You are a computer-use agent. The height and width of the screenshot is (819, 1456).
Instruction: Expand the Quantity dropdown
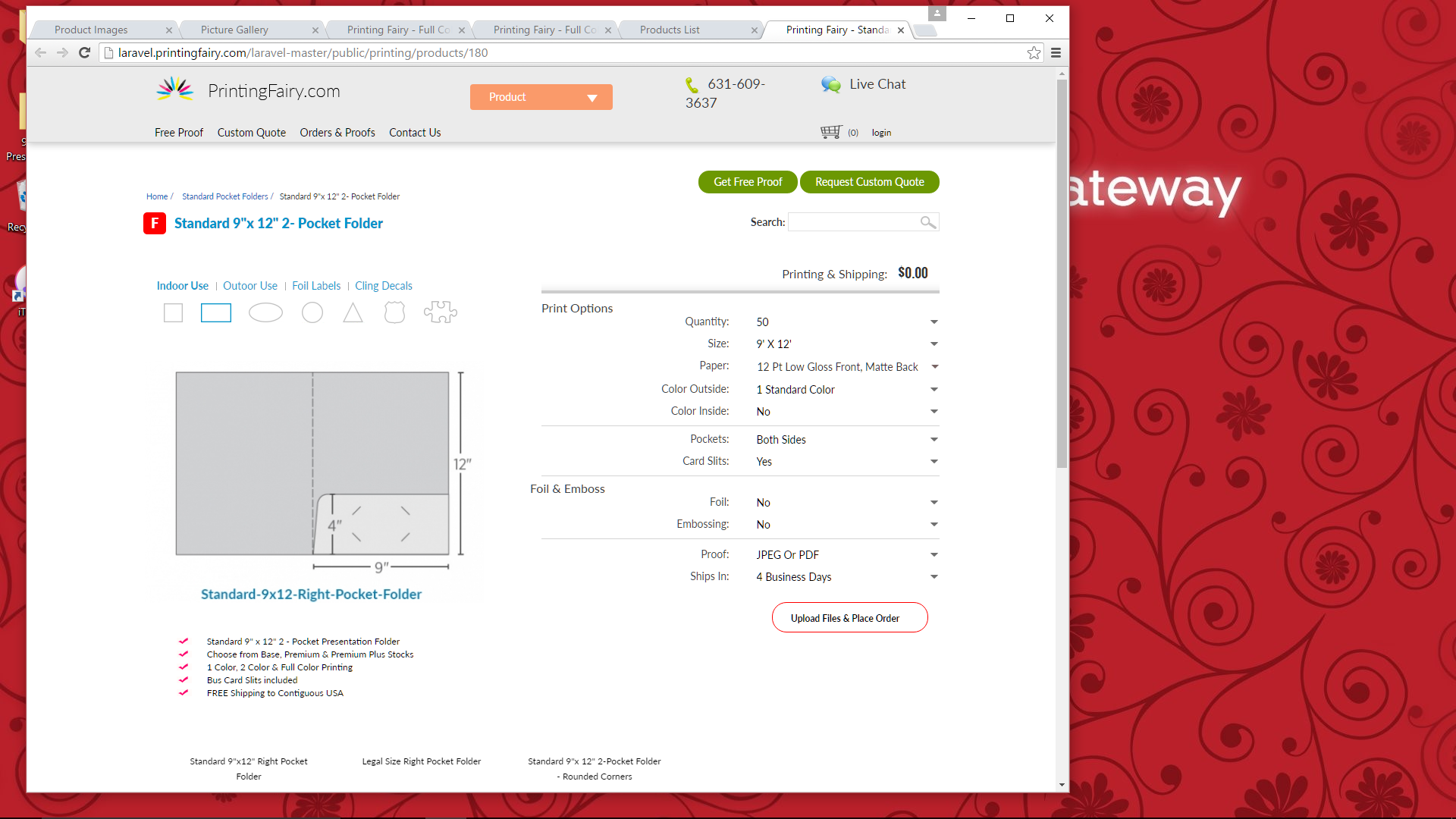click(846, 322)
